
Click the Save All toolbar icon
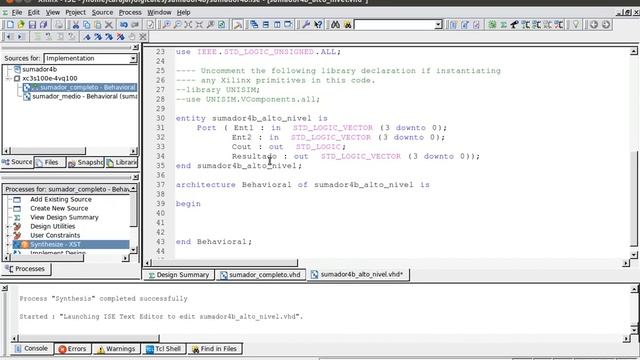pos(44,25)
